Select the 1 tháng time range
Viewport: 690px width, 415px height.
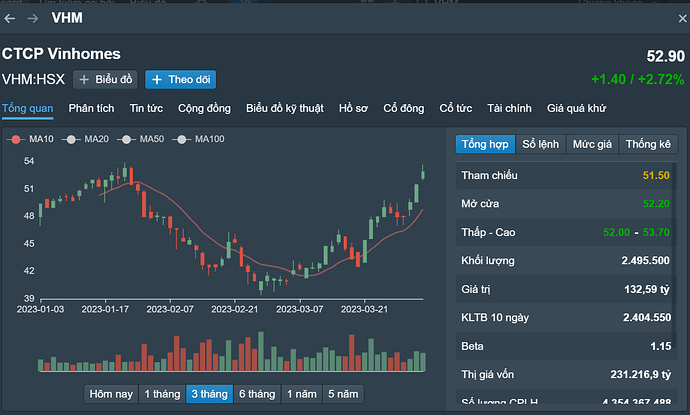[x=160, y=394]
